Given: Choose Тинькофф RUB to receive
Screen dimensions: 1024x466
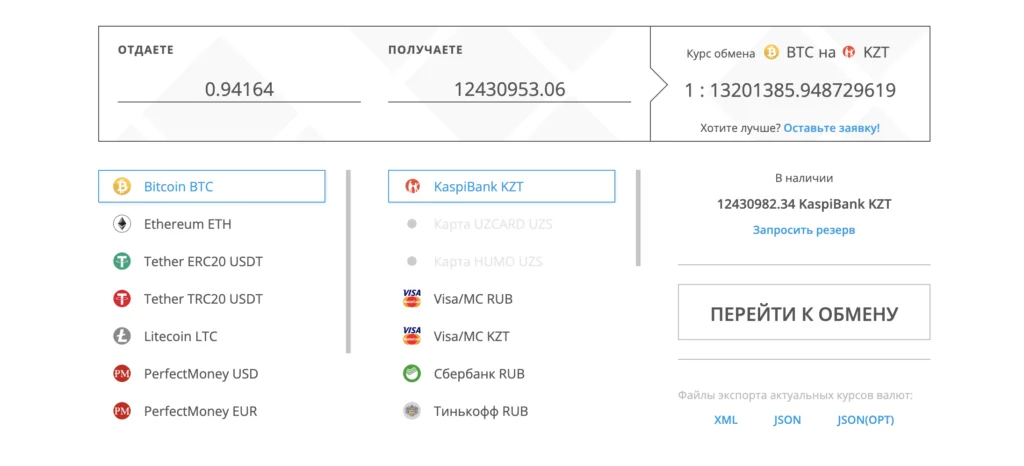Looking at the screenshot, I should click(502, 412).
